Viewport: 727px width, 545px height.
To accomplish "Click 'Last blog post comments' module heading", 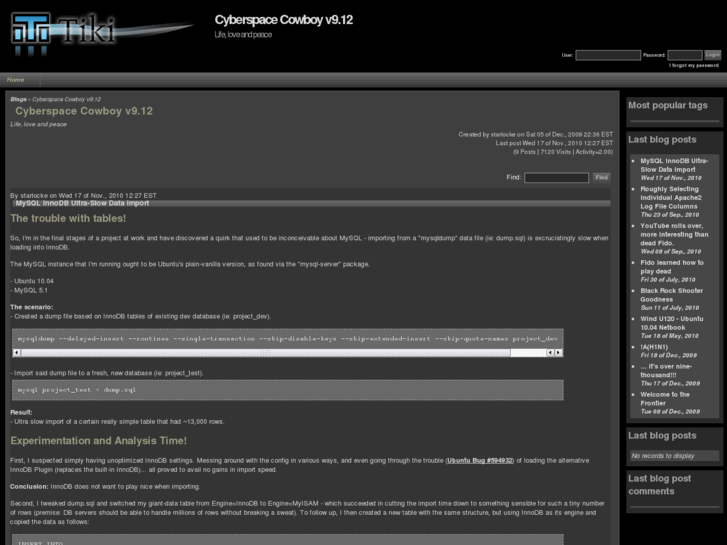I will tap(659, 485).
